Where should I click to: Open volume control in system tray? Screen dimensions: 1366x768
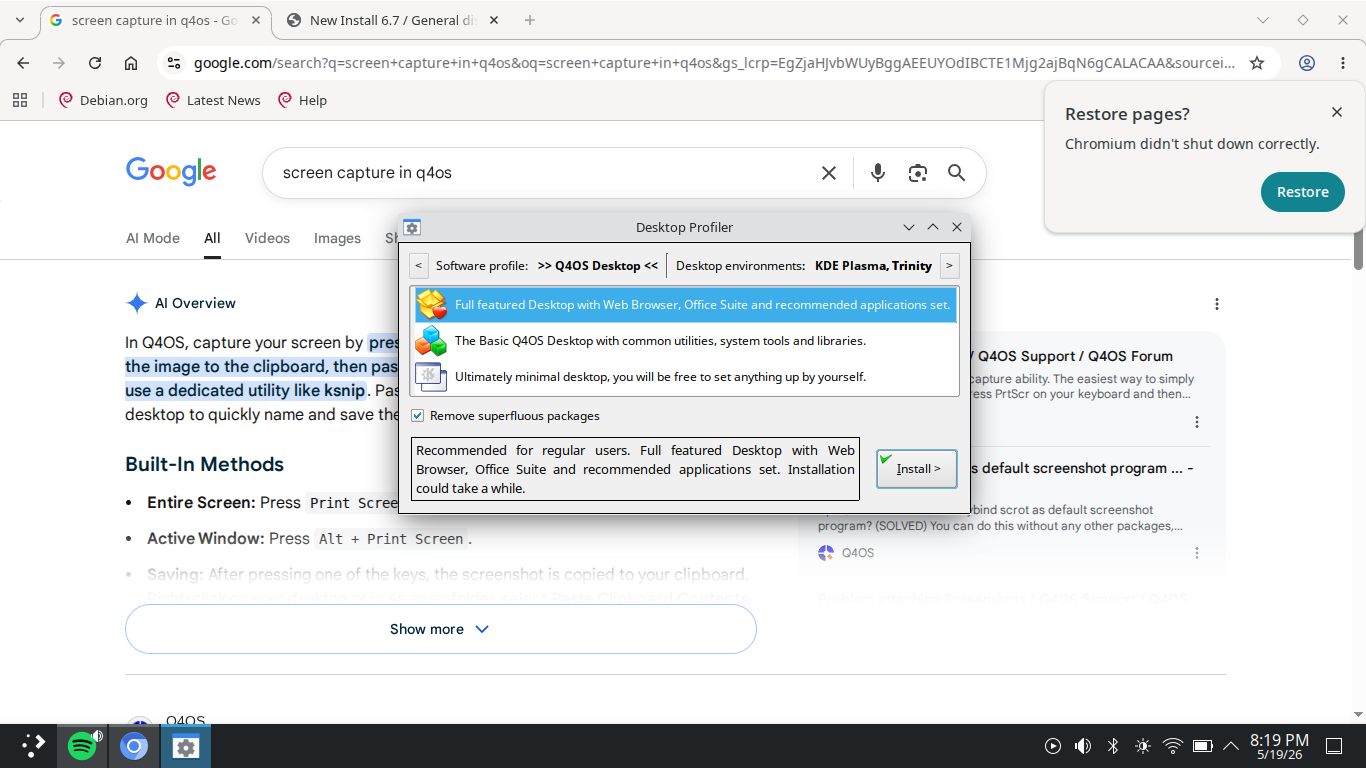[x=1083, y=746]
